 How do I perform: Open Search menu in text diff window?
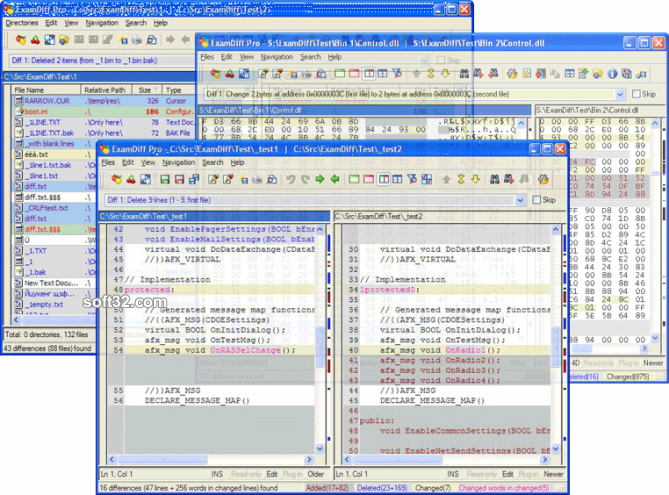(x=212, y=163)
